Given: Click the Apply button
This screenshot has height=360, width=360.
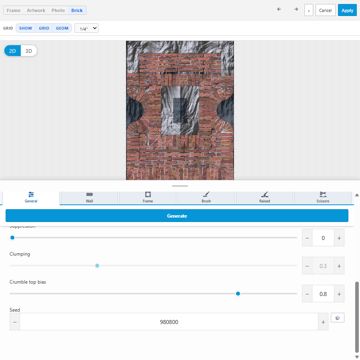Looking at the screenshot, I should 347,10.
